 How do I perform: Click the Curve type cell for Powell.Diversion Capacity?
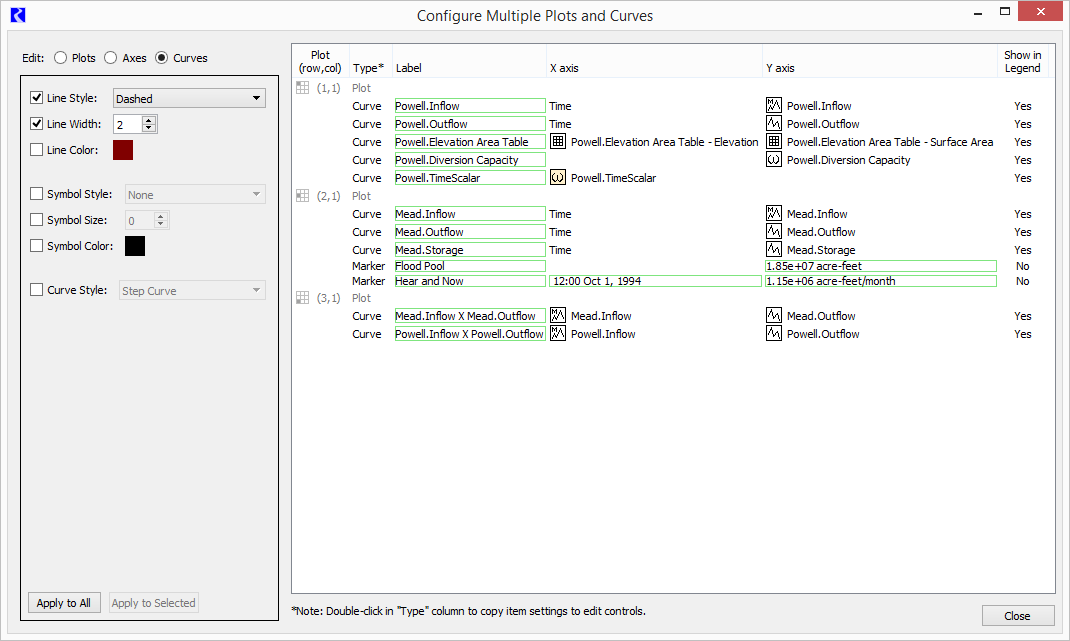pyautogui.click(x=366, y=160)
